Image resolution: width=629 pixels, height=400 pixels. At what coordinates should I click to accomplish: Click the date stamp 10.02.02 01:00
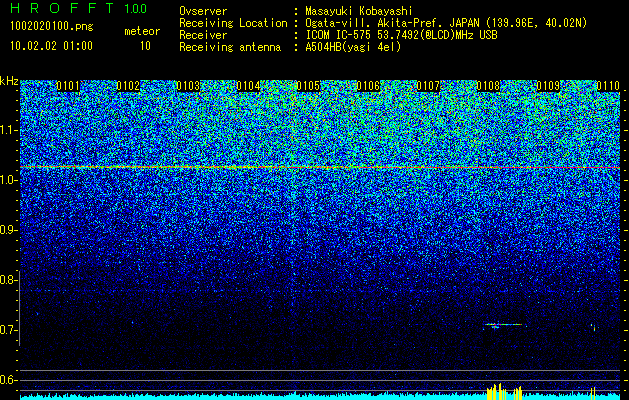[52, 46]
